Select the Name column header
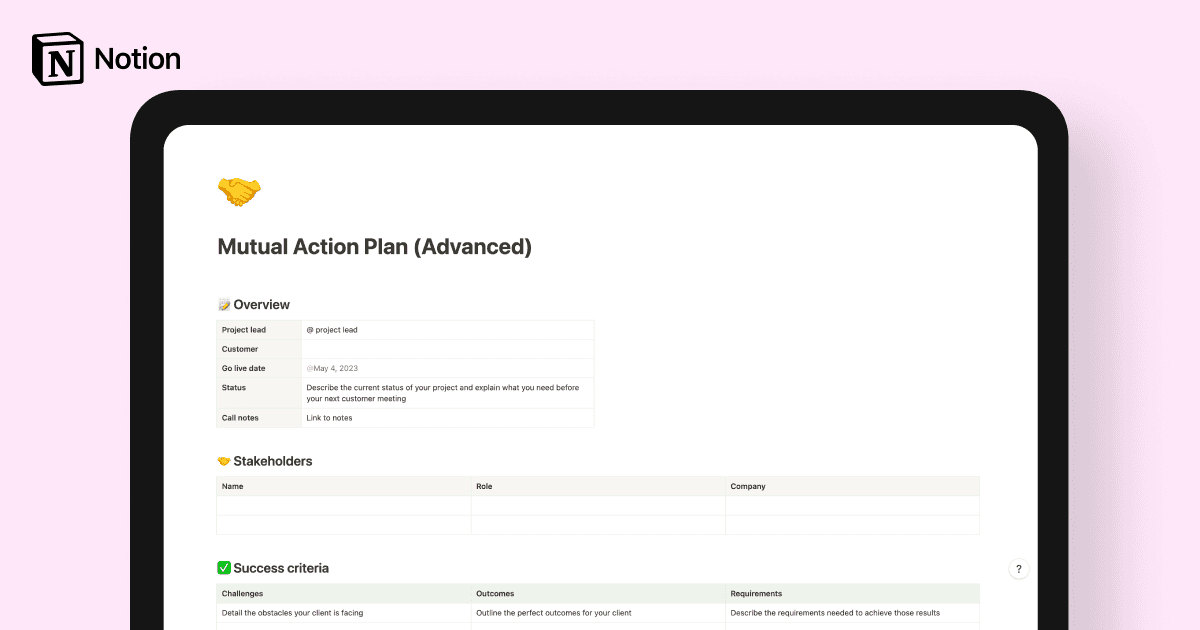Screen dimensions: 1200x630 232,486
